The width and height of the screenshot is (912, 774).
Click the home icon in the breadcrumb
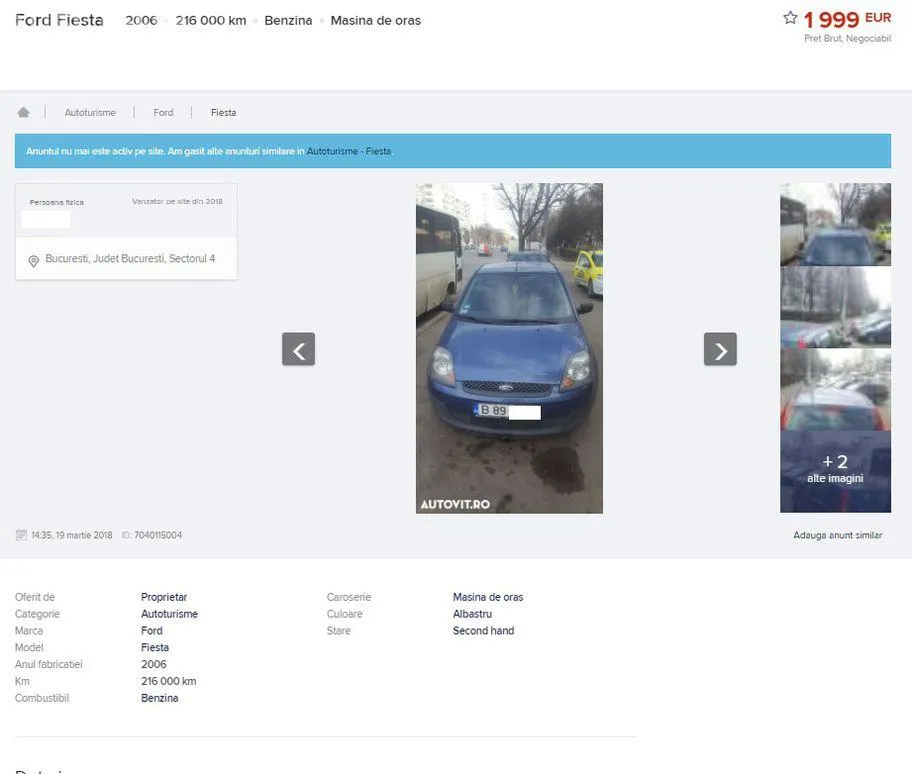pyautogui.click(x=23, y=112)
